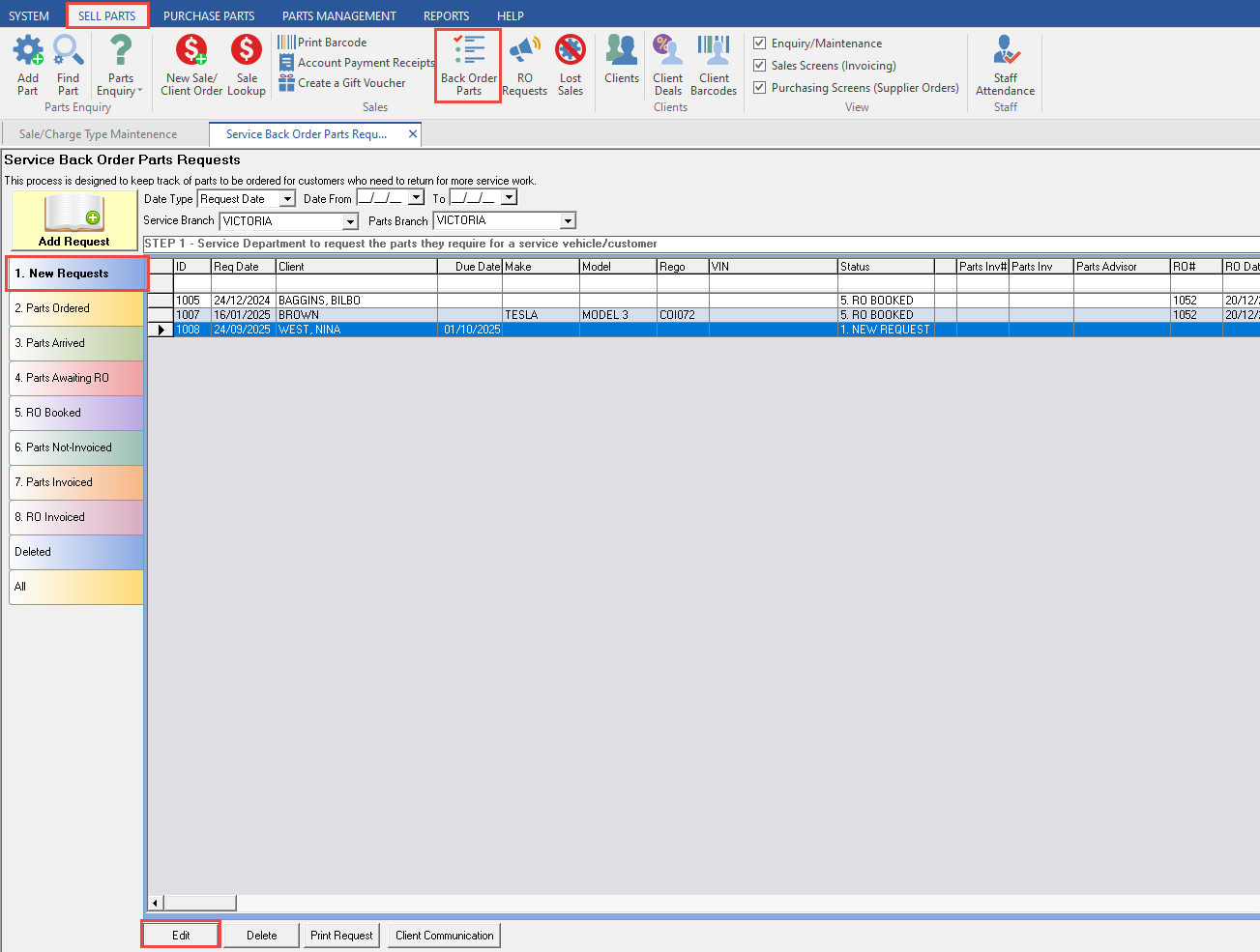Select the BROWN client row
1260x952 pixels.
tap(703, 315)
